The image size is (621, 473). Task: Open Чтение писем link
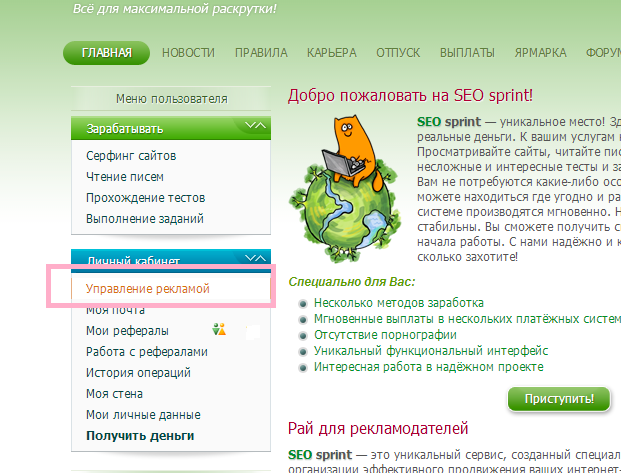125,176
